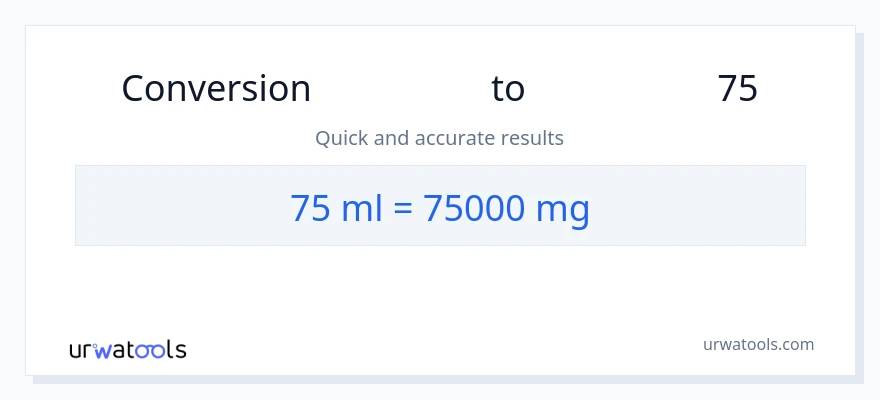Click the urwatools logo
The width and height of the screenshot is (880, 400).
[x=127, y=350]
